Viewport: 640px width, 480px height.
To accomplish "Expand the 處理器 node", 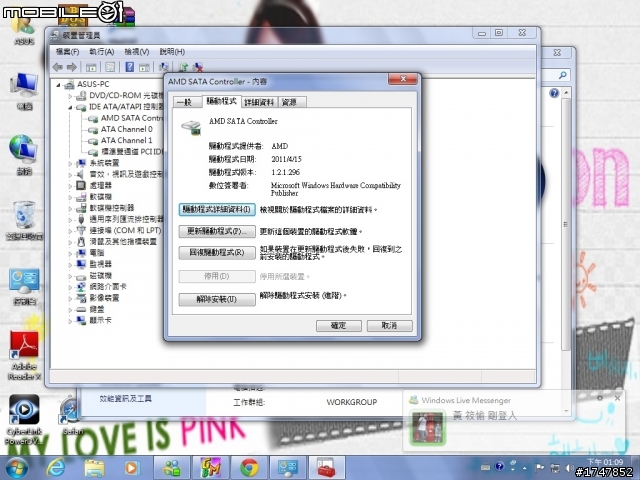I will [70, 186].
